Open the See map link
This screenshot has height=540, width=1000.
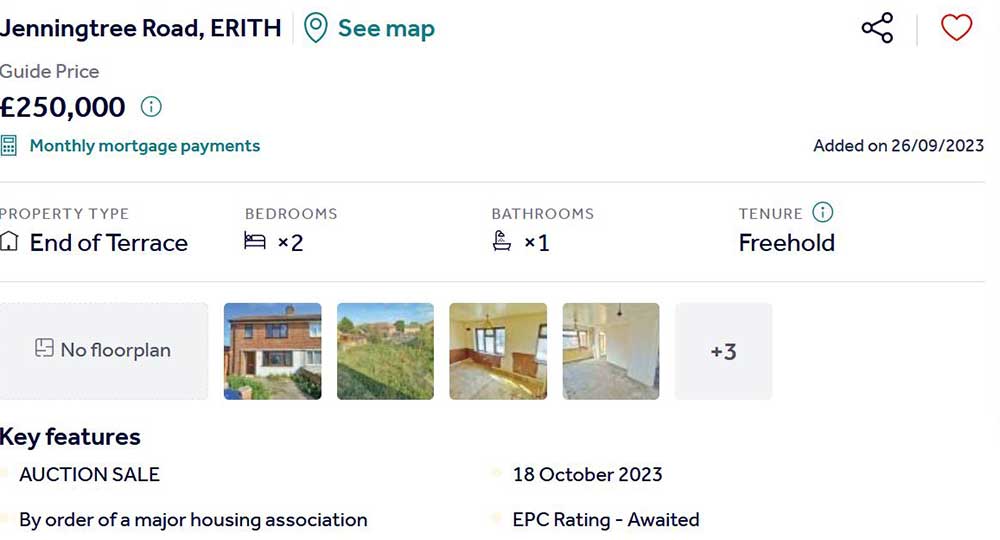385,28
